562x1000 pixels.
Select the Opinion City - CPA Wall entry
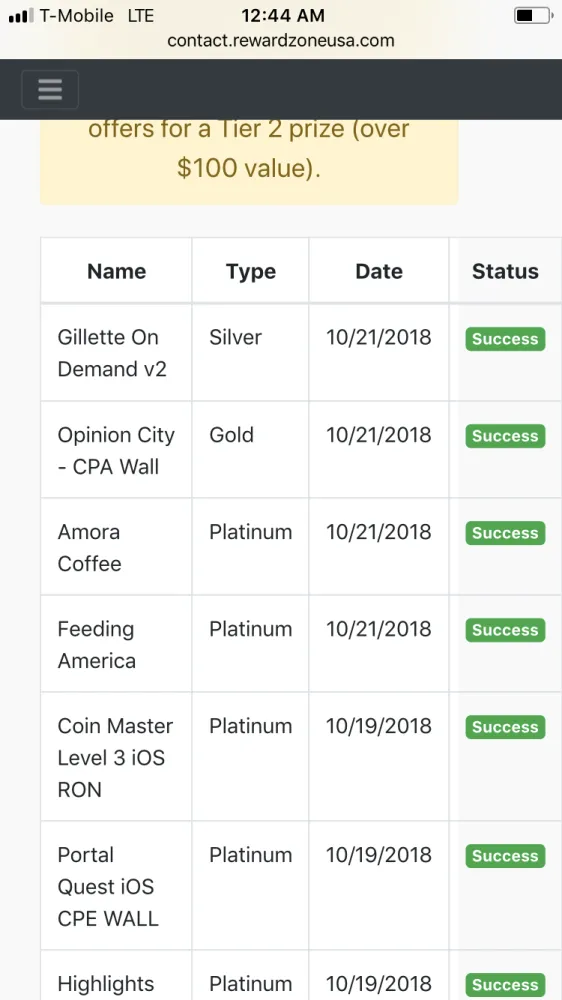click(x=116, y=450)
